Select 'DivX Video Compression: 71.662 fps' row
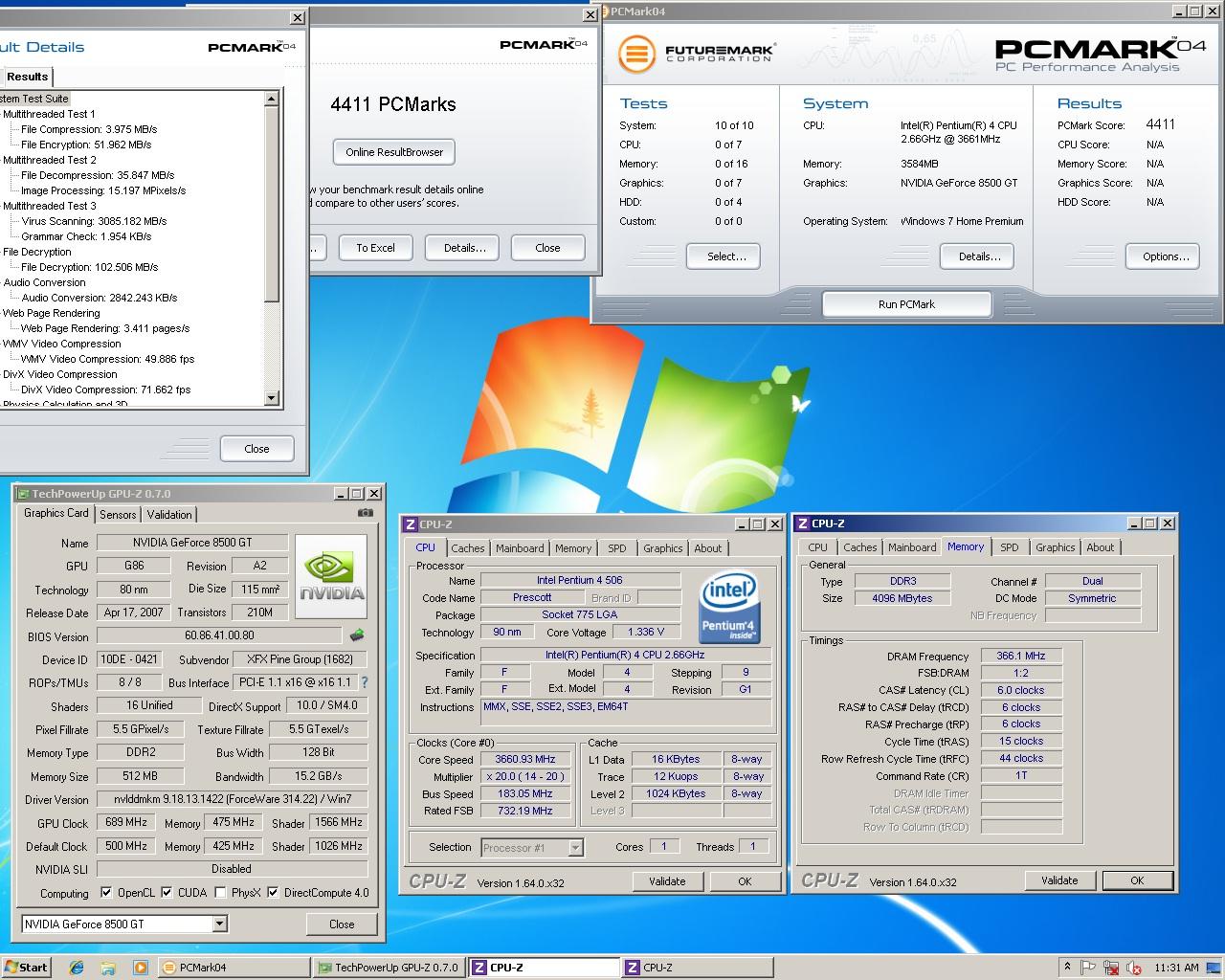The width and height of the screenshot is (1225, 980). click(106, 390)
